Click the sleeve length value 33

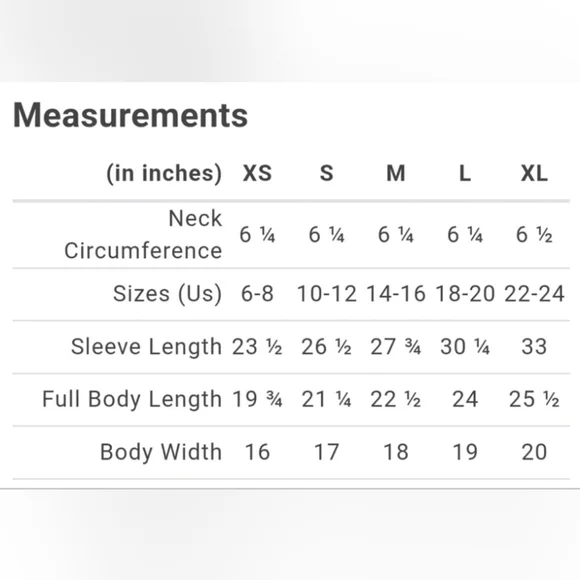pos(534,347)
